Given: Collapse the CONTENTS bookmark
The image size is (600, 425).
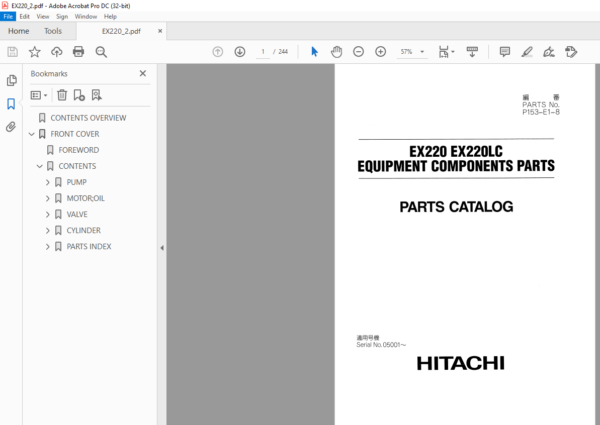Looking at the screenshot, I should [39, 166].
